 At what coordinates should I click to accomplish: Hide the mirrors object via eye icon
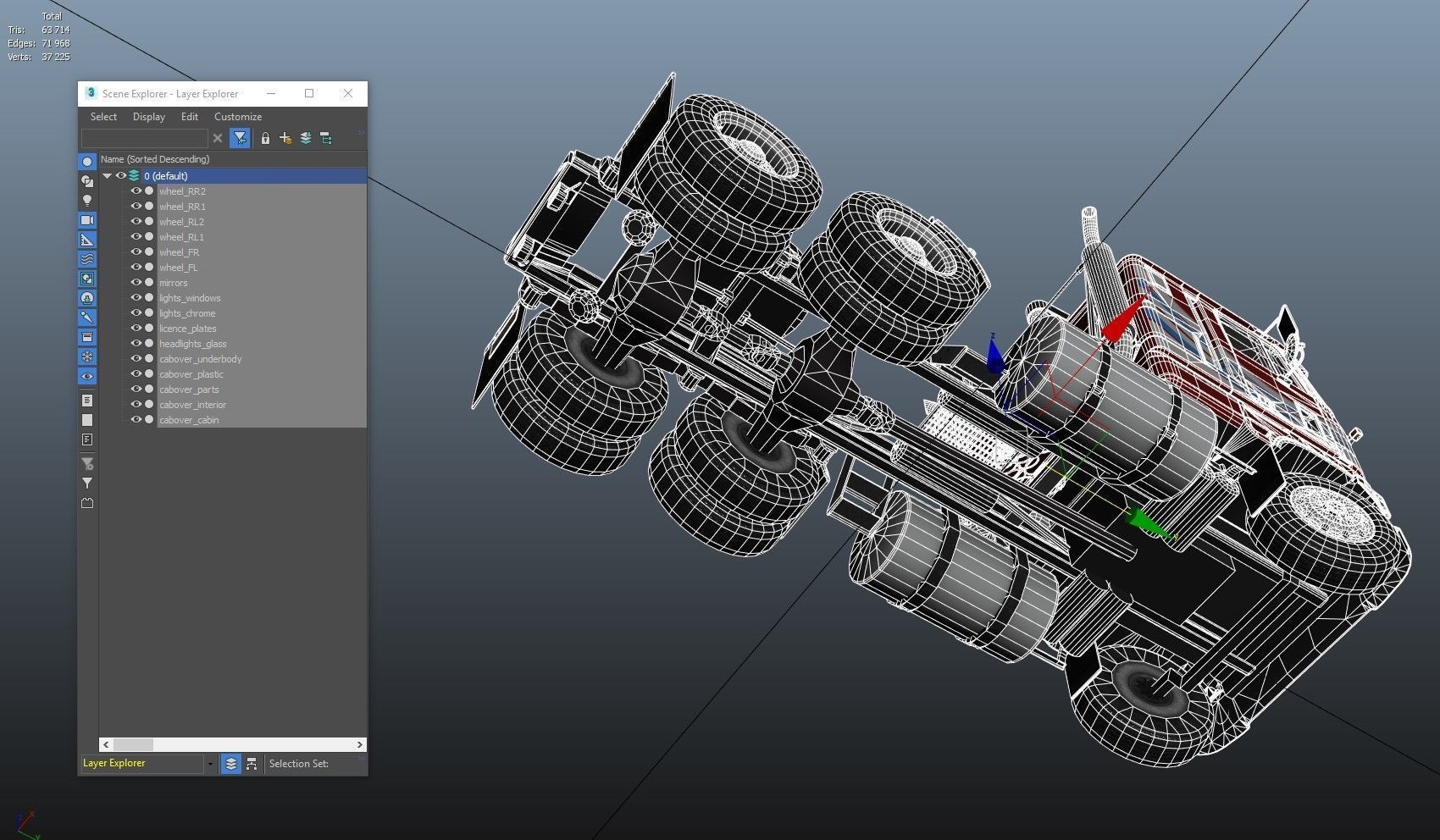tap(136, 283)
